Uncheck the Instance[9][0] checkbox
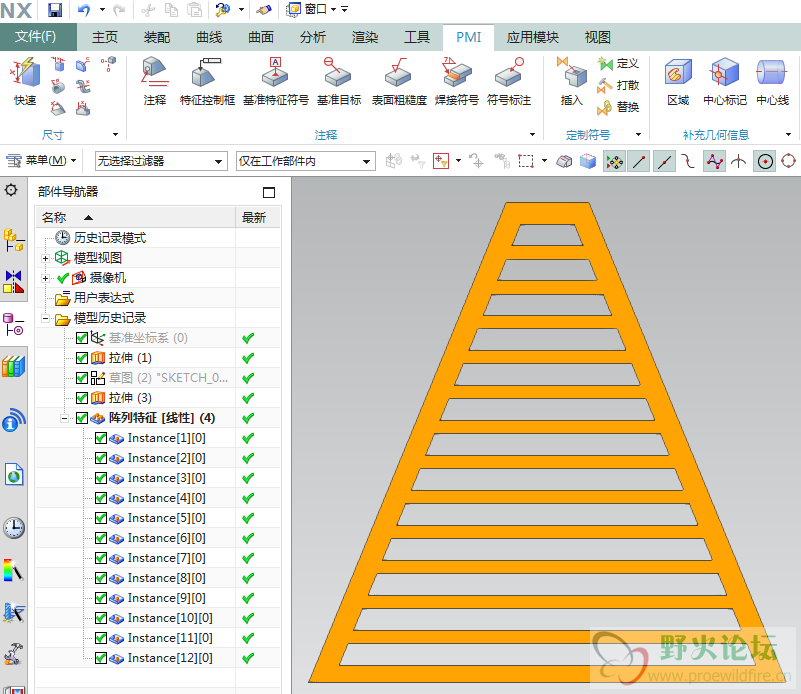This screenshot has width=801, height=694. point(101,598)
